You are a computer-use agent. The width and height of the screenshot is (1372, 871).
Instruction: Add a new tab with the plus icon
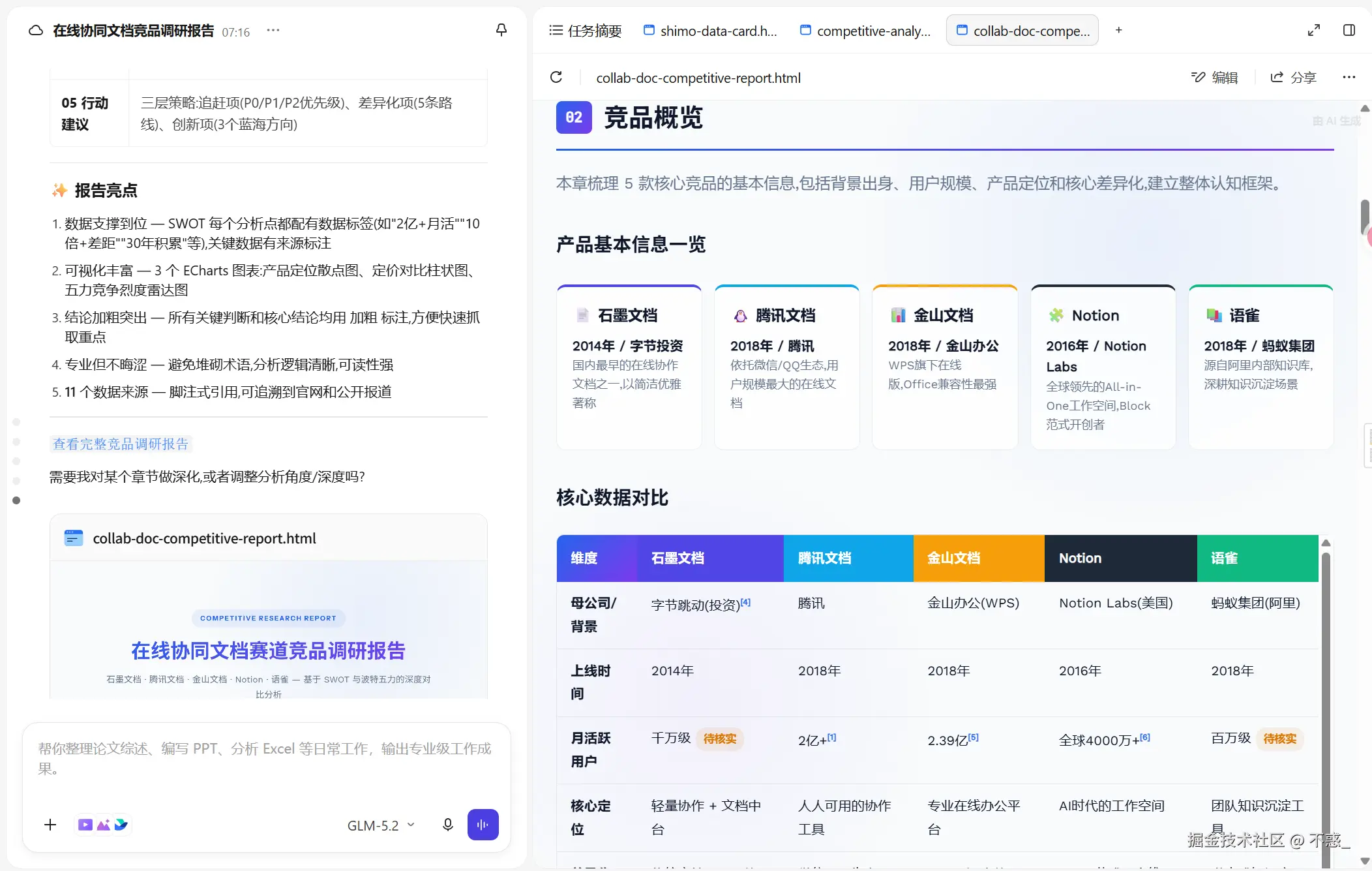click(x=1119, y=30)
